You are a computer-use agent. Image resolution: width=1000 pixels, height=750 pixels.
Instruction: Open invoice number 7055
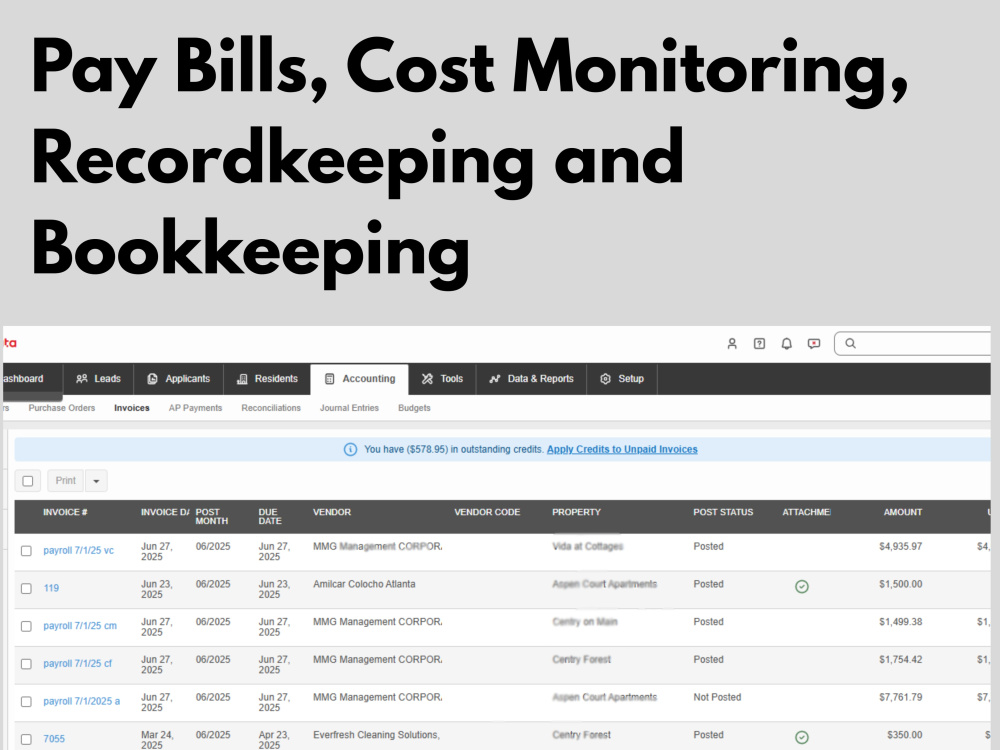(54, 739)
